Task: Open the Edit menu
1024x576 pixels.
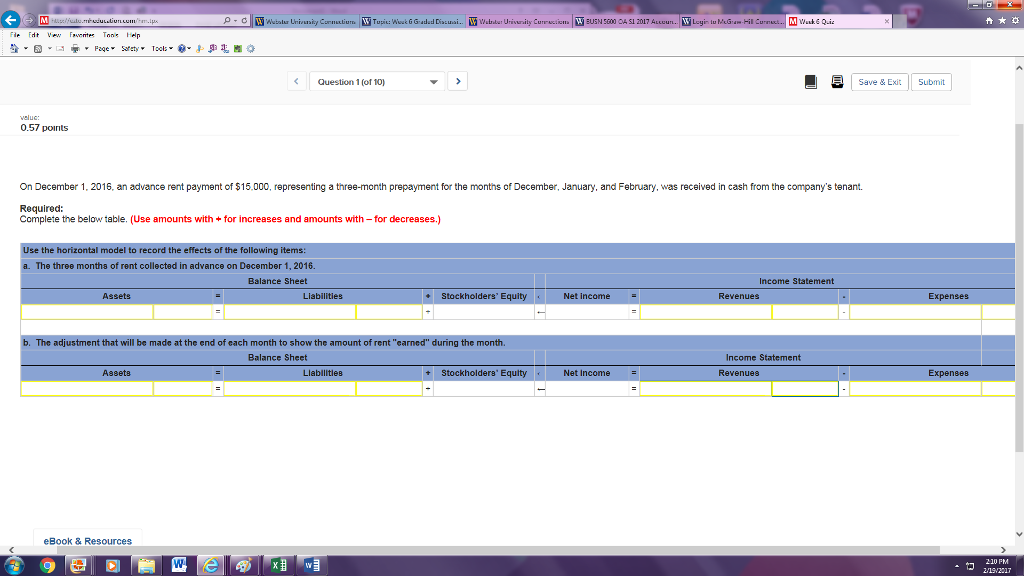Action: (x=34, y=35)
